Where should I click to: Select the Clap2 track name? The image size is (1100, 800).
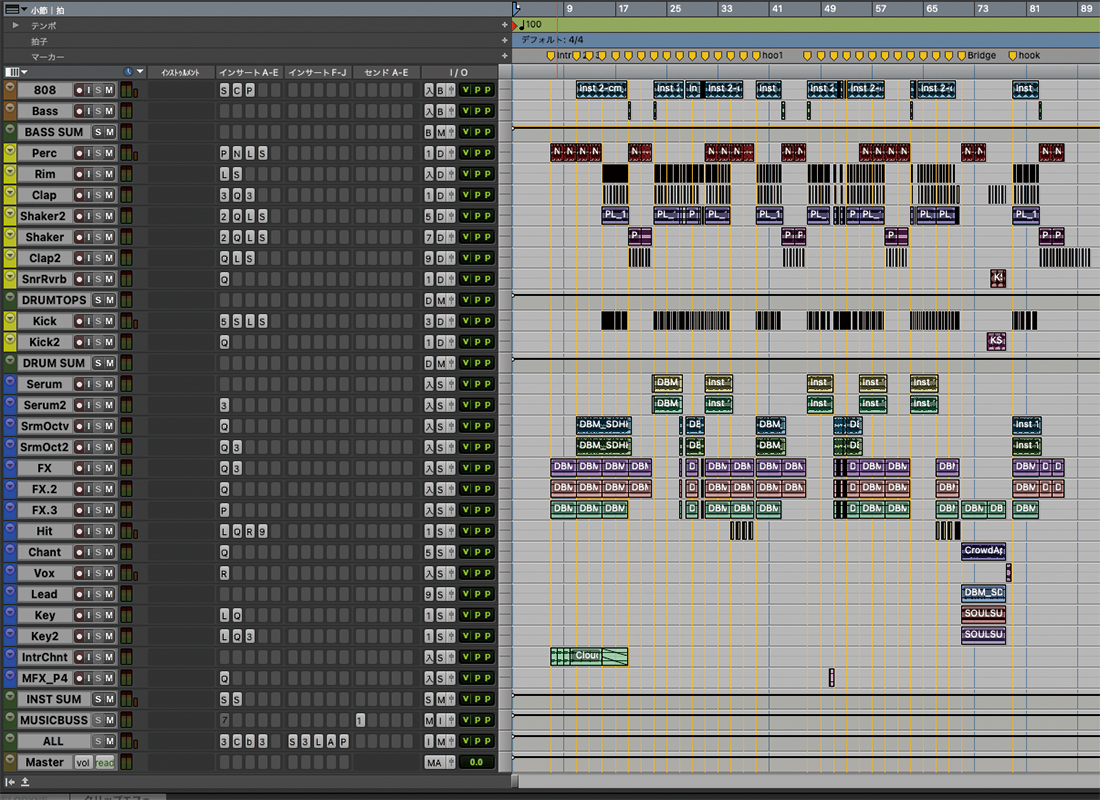point(45,258)
